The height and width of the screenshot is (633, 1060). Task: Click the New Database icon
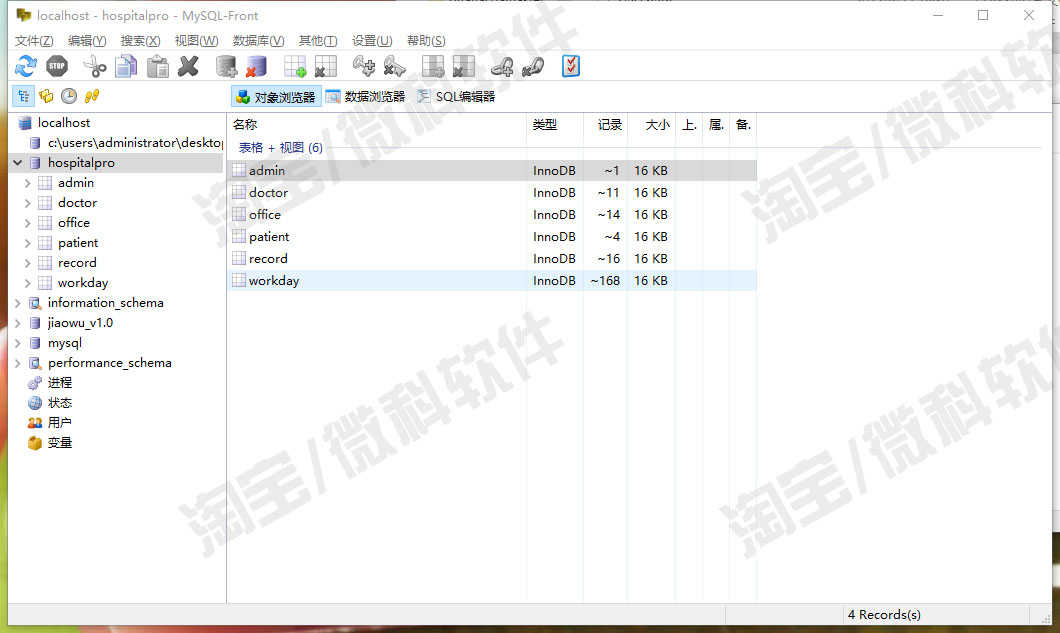pyautogui.click(x=226, y=66)
